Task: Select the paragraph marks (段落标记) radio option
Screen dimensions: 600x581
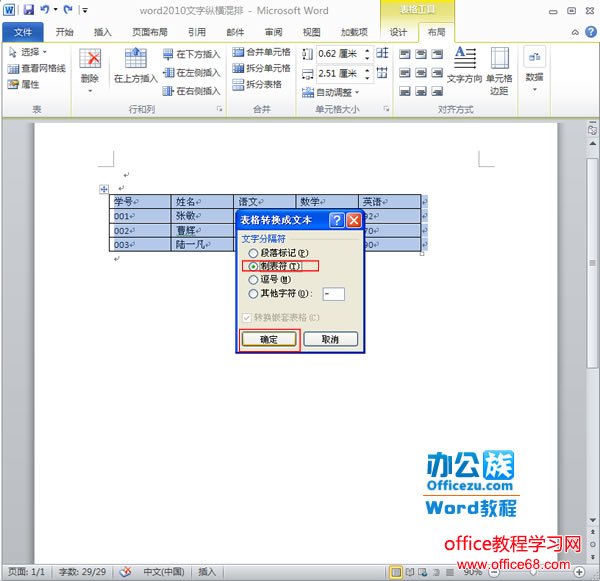Action: pyautogui.click(x=253, y=254)
